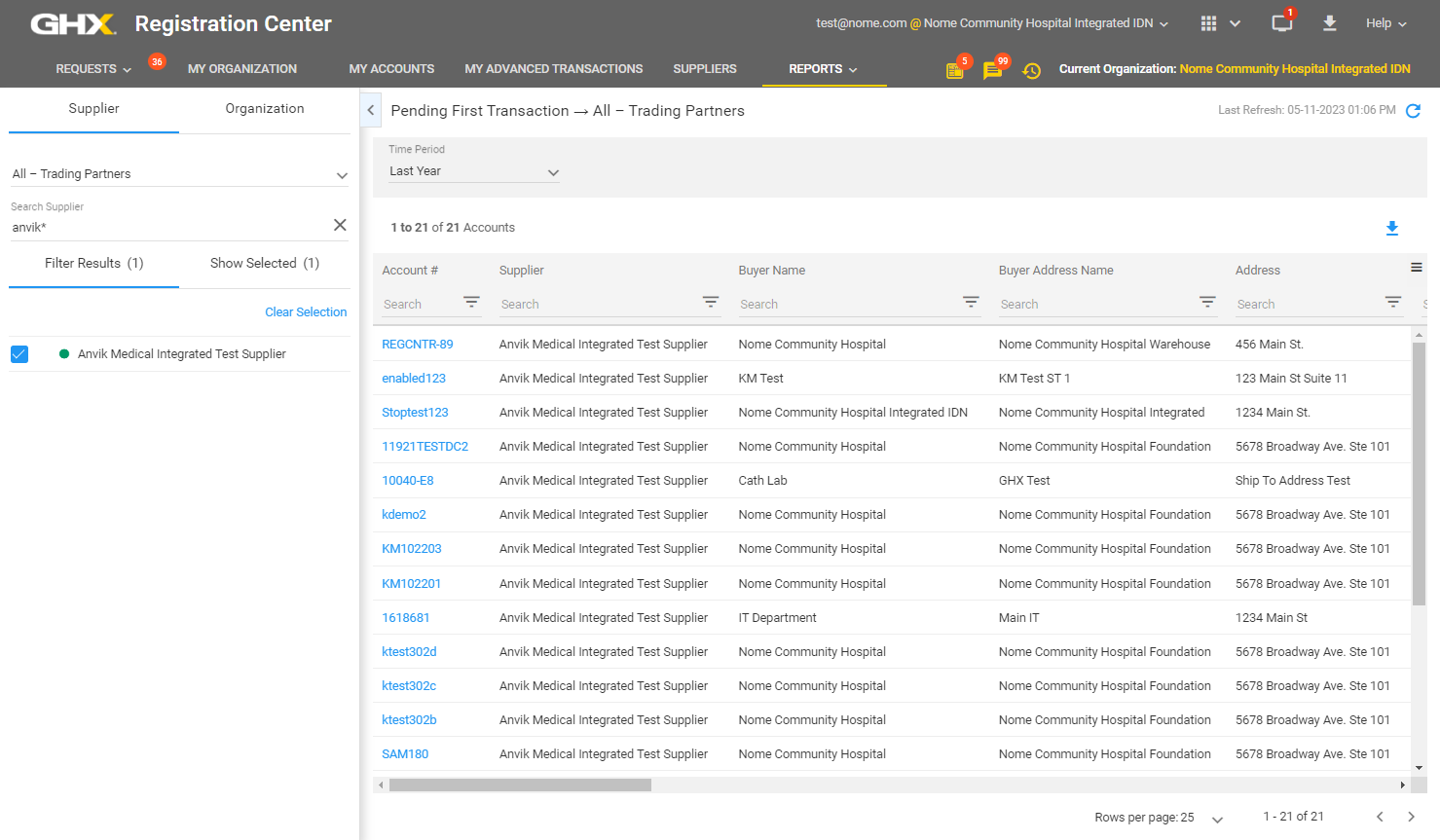The height and width of the screenshot is (840, 1440).
Task: Open the Suppliers menu item
Action: 704,69
